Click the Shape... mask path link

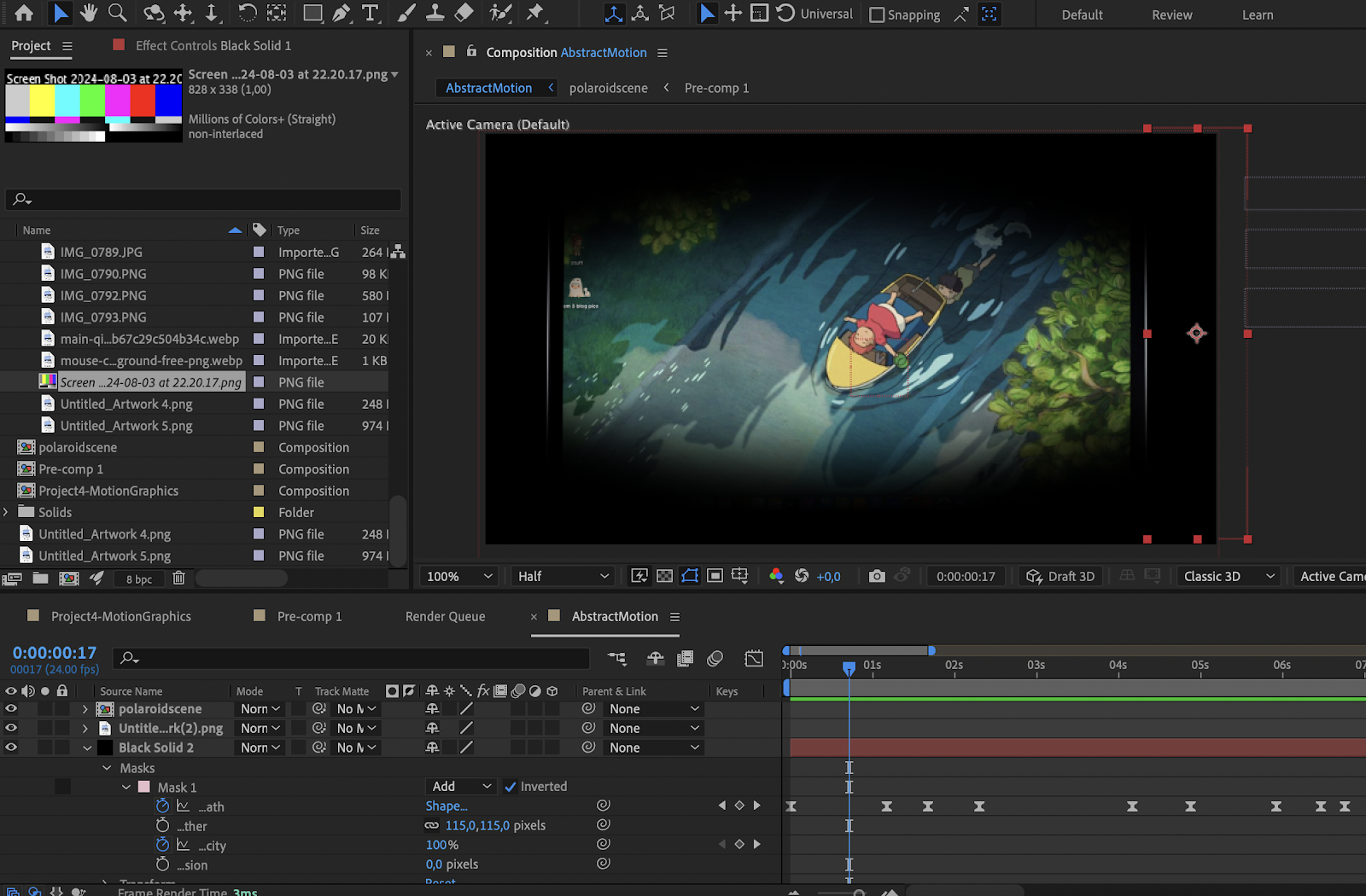447,806
